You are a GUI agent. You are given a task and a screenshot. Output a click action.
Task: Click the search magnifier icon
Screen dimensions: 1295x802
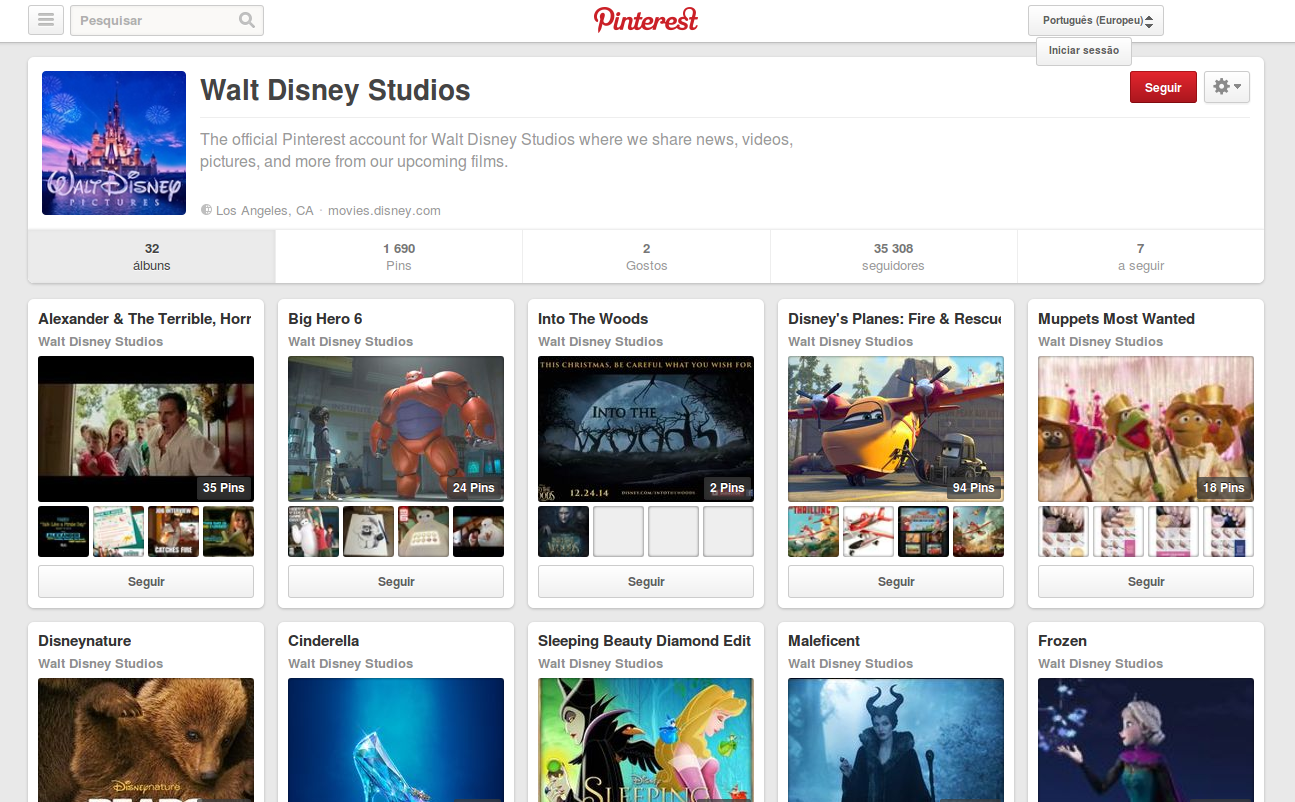tap(247, 20)
